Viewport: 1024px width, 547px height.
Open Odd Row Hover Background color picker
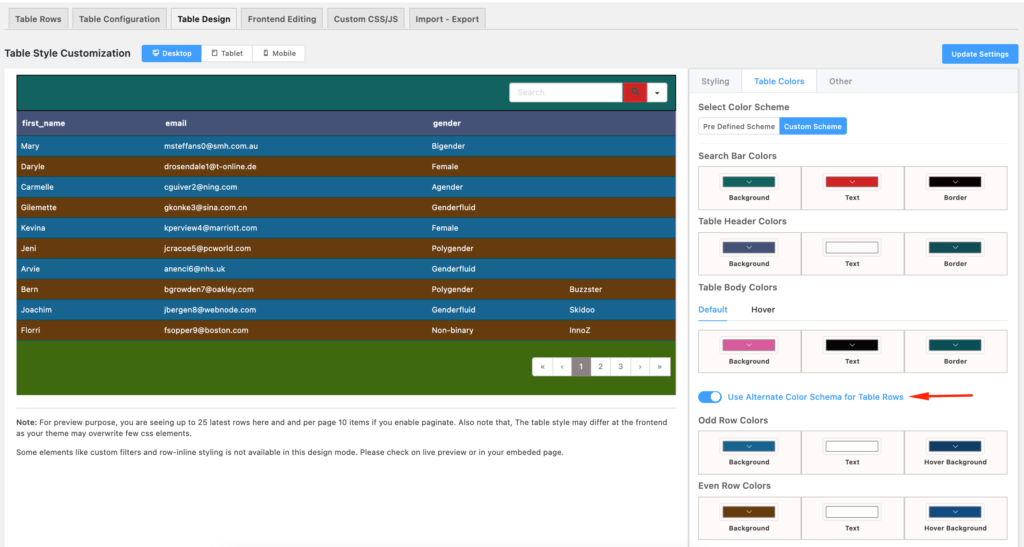tap(955, 446)
